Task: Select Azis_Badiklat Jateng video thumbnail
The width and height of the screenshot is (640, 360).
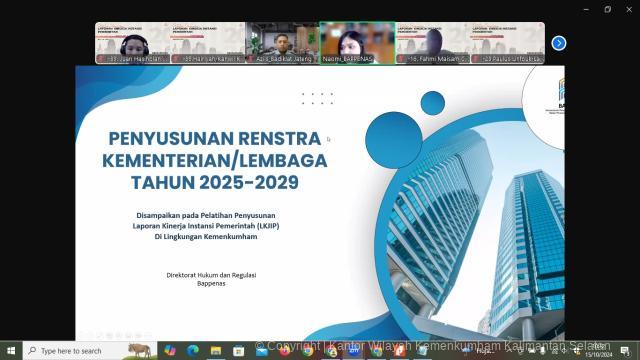Action: click(x=282, y=43)
